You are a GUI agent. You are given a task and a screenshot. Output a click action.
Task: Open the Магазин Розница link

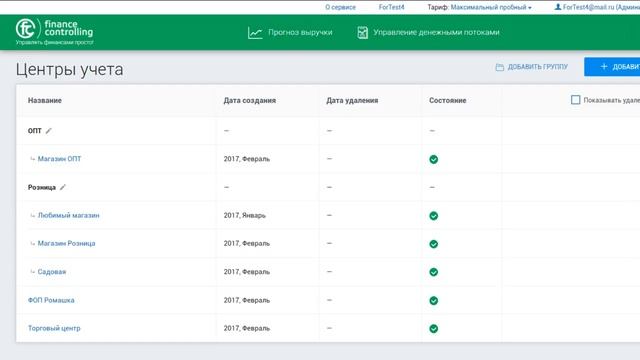click(66, 243)
